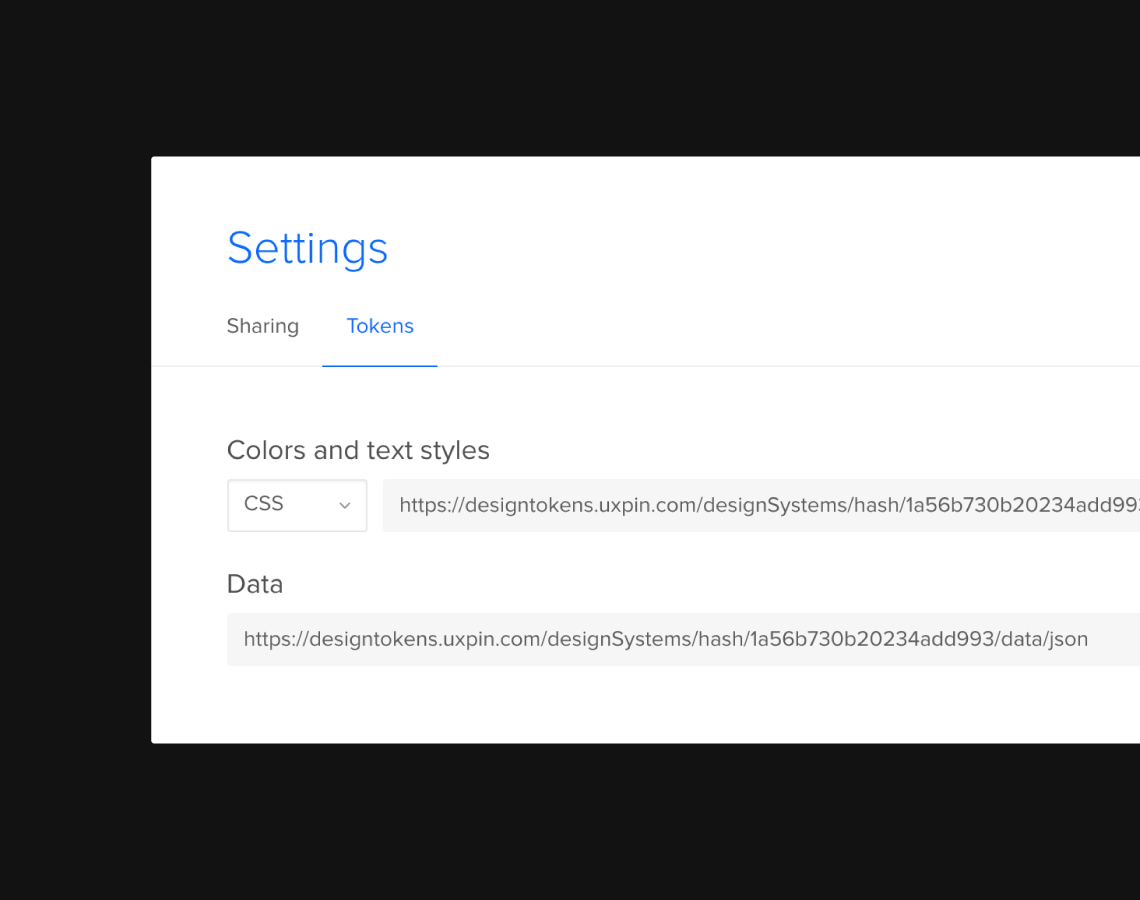
Task: Click the Settings heading
Action: 308,249
